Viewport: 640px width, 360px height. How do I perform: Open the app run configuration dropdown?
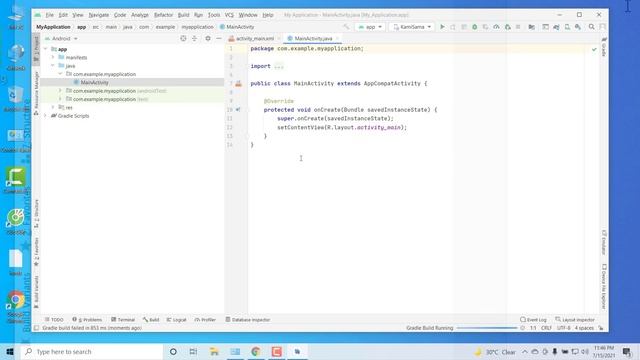pyautogui.click(x=370, y=27)
